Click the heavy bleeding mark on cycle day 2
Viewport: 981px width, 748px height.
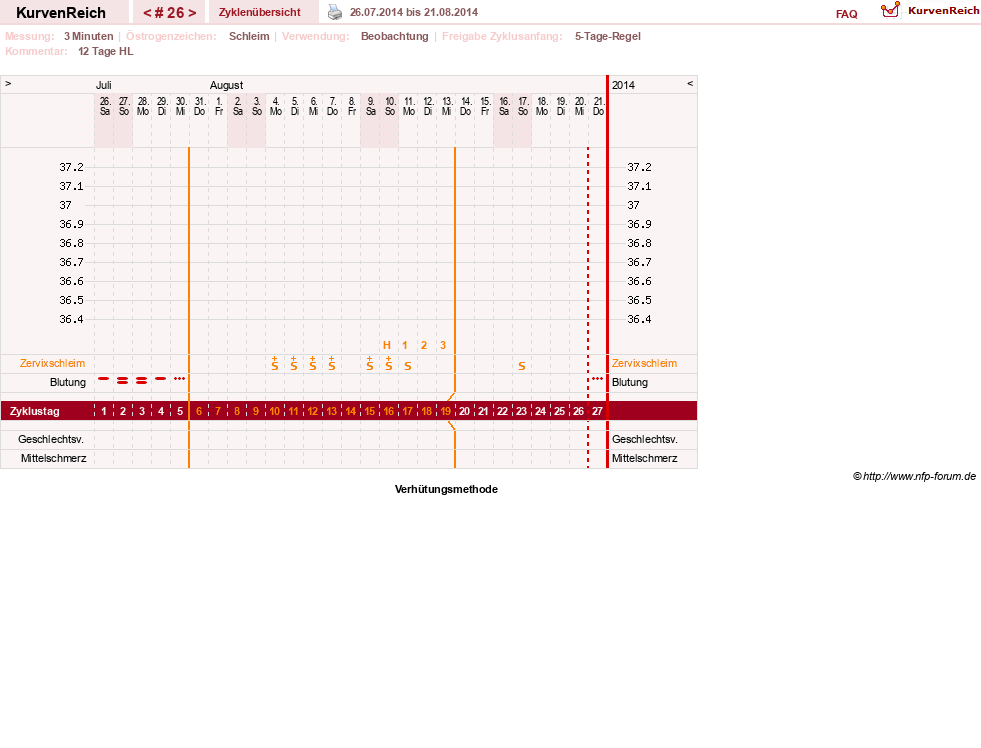pyautogui.click(x=123, y=380)
